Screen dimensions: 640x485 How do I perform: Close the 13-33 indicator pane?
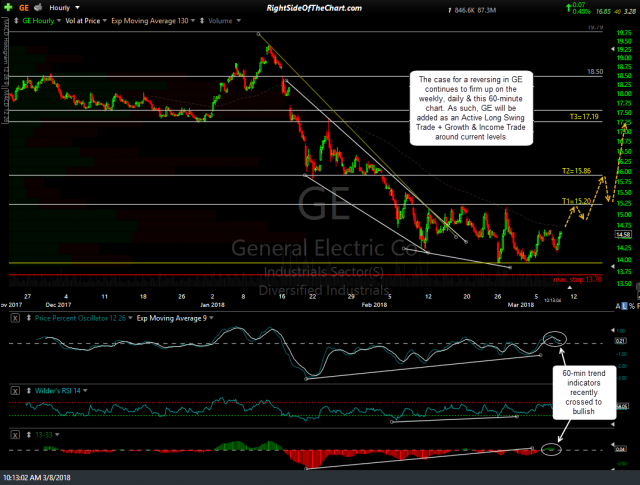coord(15,435)
